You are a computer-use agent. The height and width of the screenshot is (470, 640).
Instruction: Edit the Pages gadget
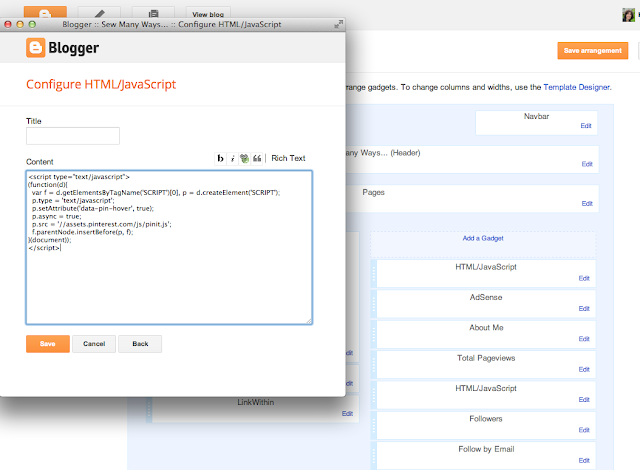click(x=587, y=204)
